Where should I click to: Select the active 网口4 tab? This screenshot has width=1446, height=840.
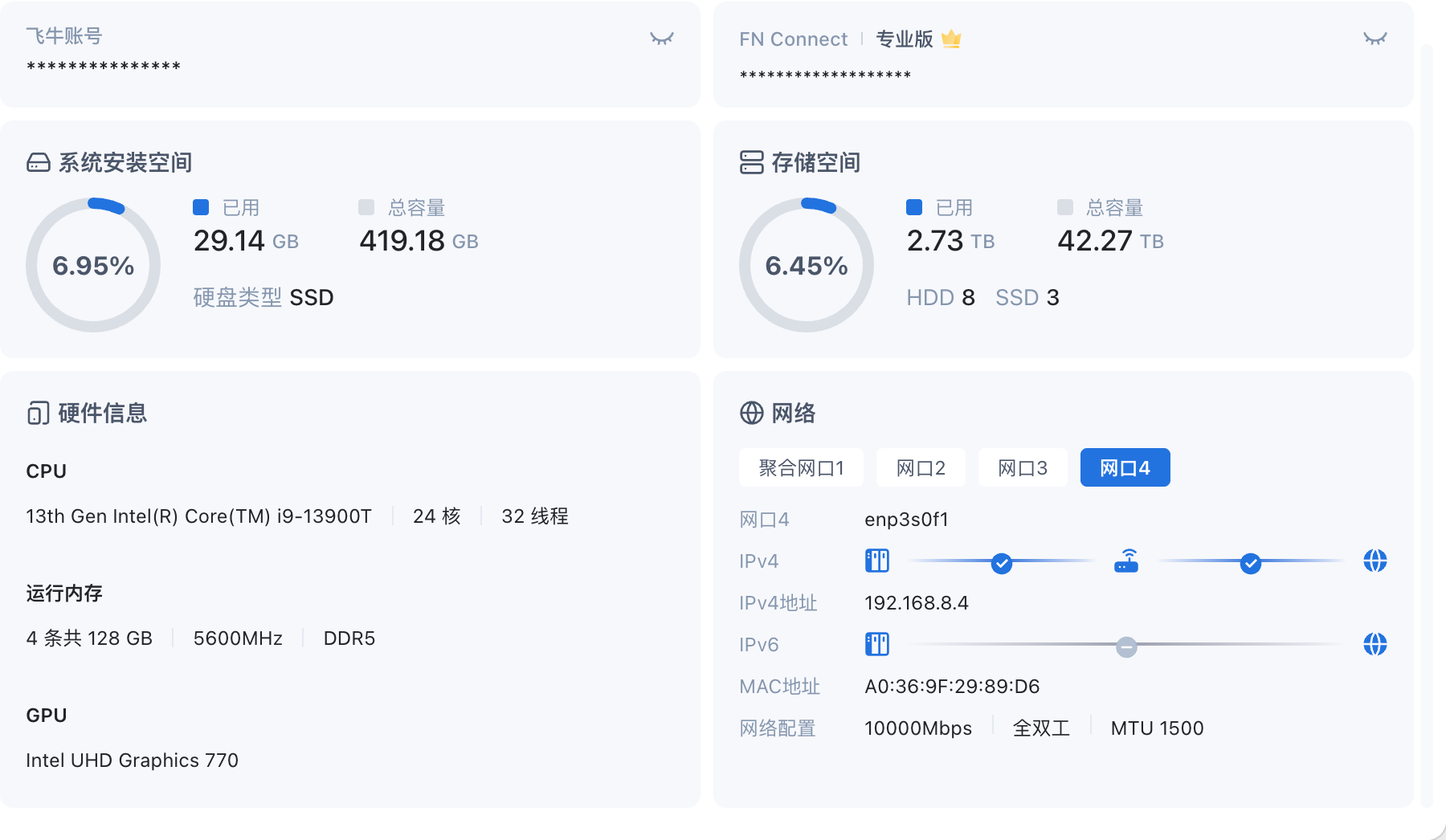click(1125, 468)
